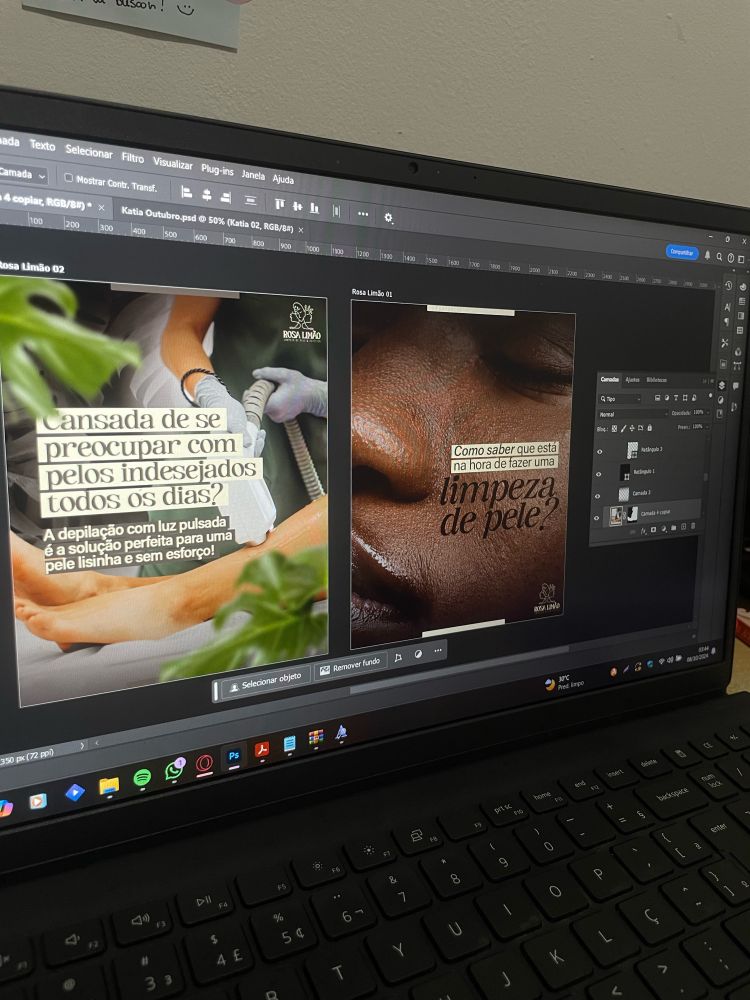Hide the Camada 4 copiar layer
The image size is (750, 1000).
tap(596, 518)
